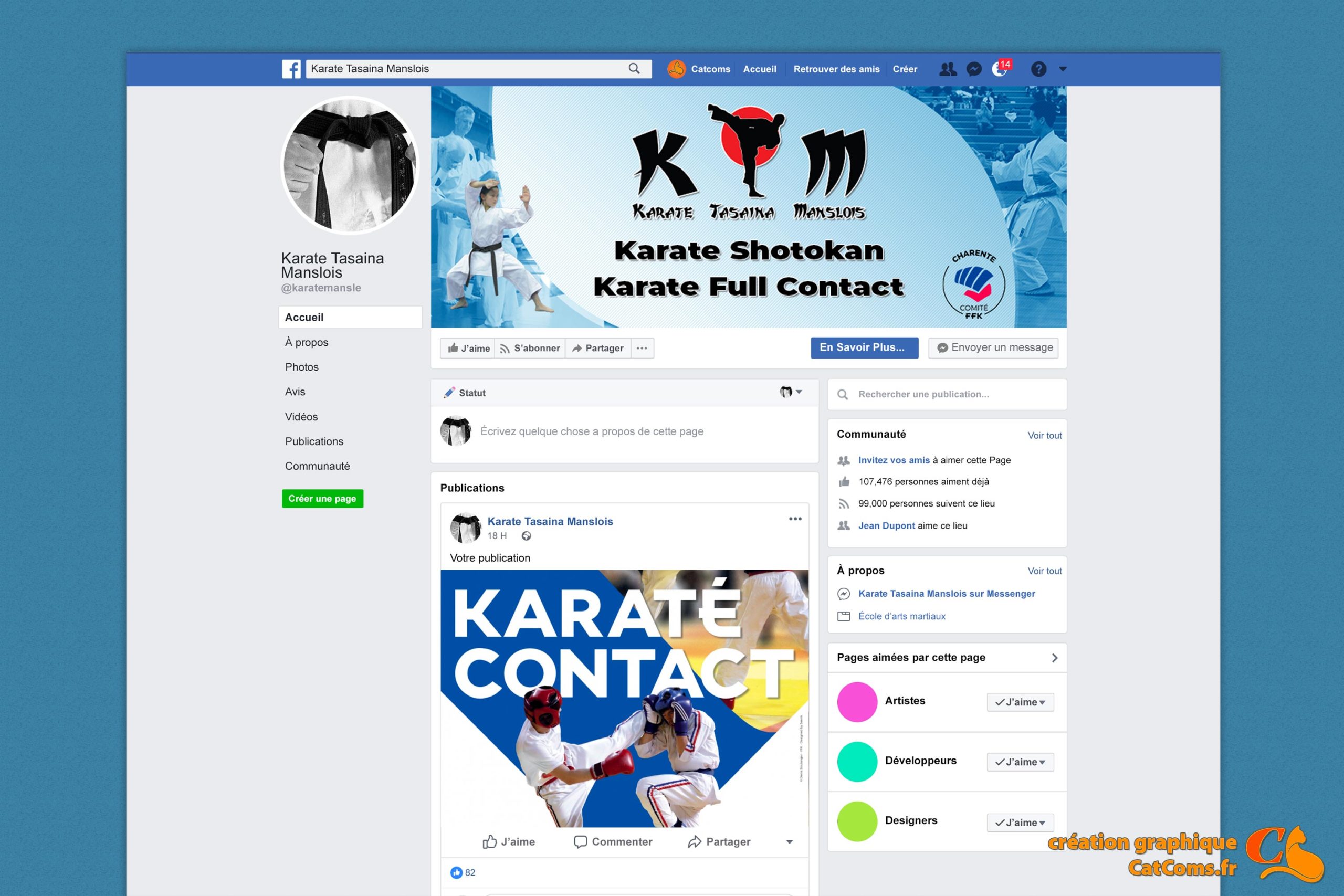
Task: Open the help question mark icon
Action: pyautogui.click(x=1038, y=69)
